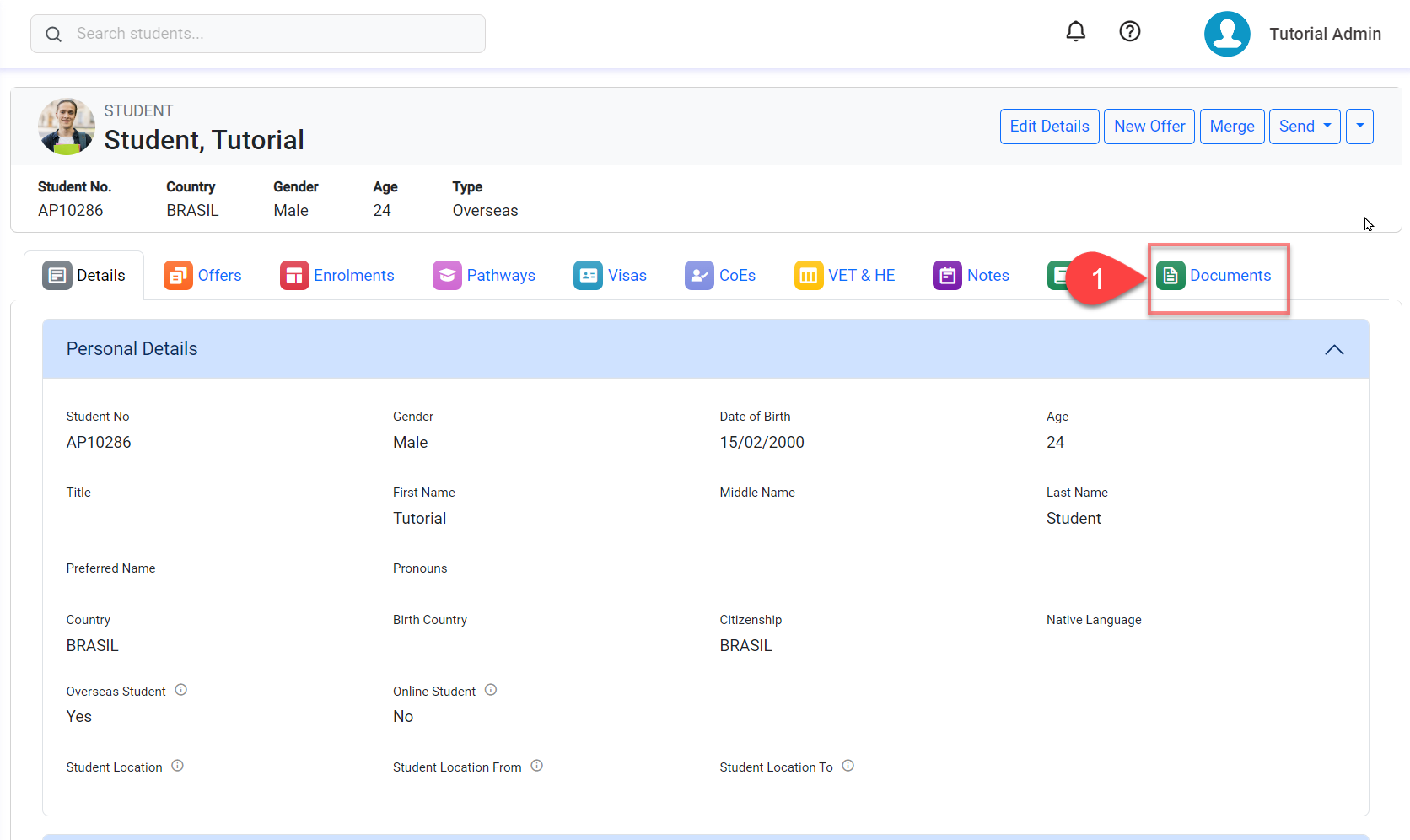Viewport: 1410px width, 840px height.
Task: Open the Offers tab
Action: click(x=203, y=276)
